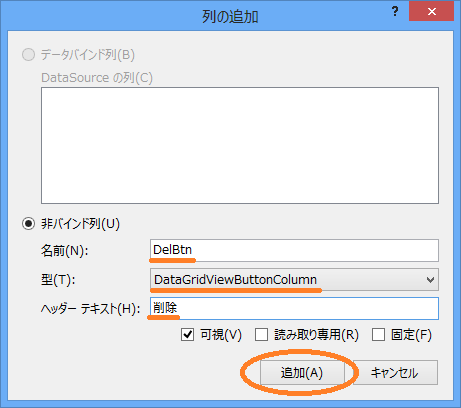Click the question mark help icon

point(395,12)
